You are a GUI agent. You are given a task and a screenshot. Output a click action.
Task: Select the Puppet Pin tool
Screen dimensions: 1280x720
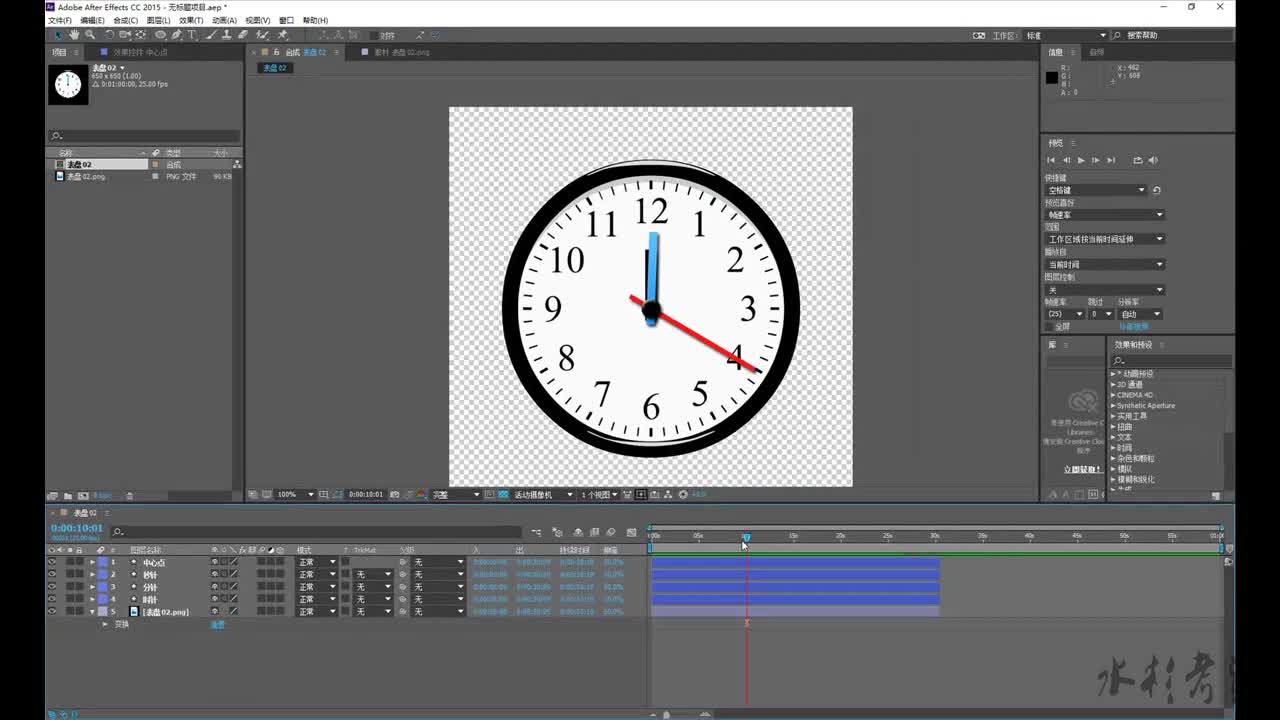point(282,35)
